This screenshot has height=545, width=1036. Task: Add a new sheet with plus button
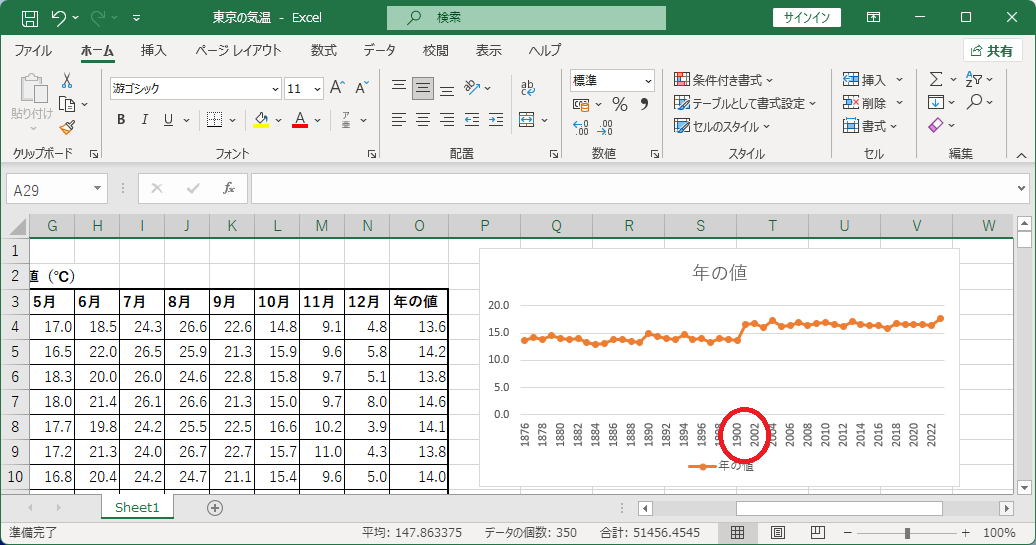pyautogui.click(x=215, y=508)
